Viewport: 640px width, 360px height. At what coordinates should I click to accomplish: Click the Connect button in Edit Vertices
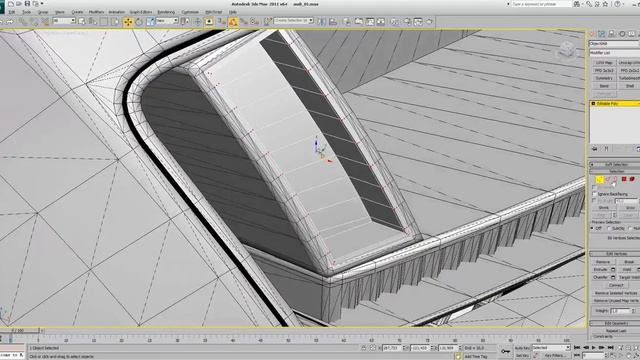pos(616,285)
